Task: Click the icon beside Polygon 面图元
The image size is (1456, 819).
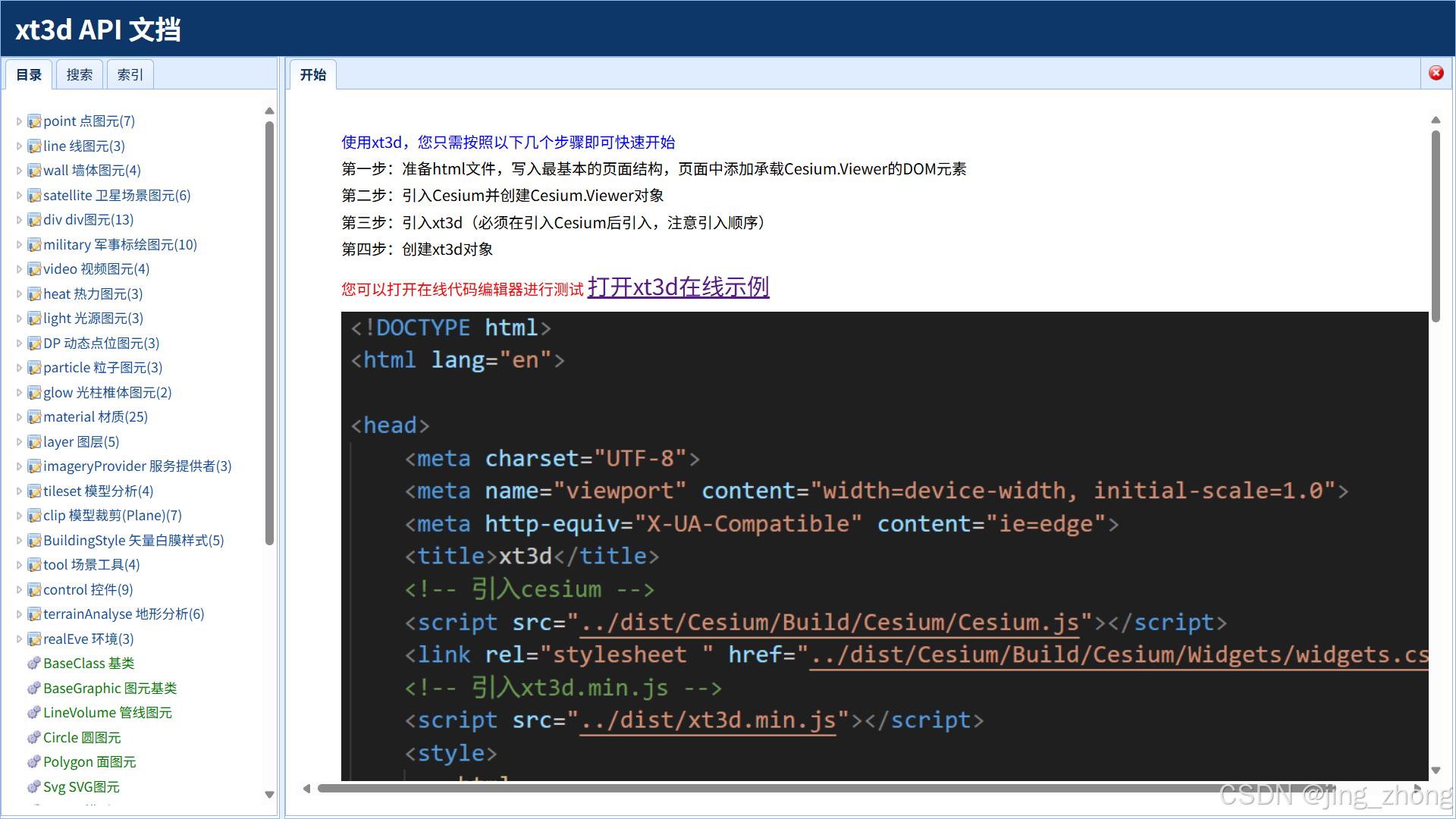Action: click(x=34, y=762)
